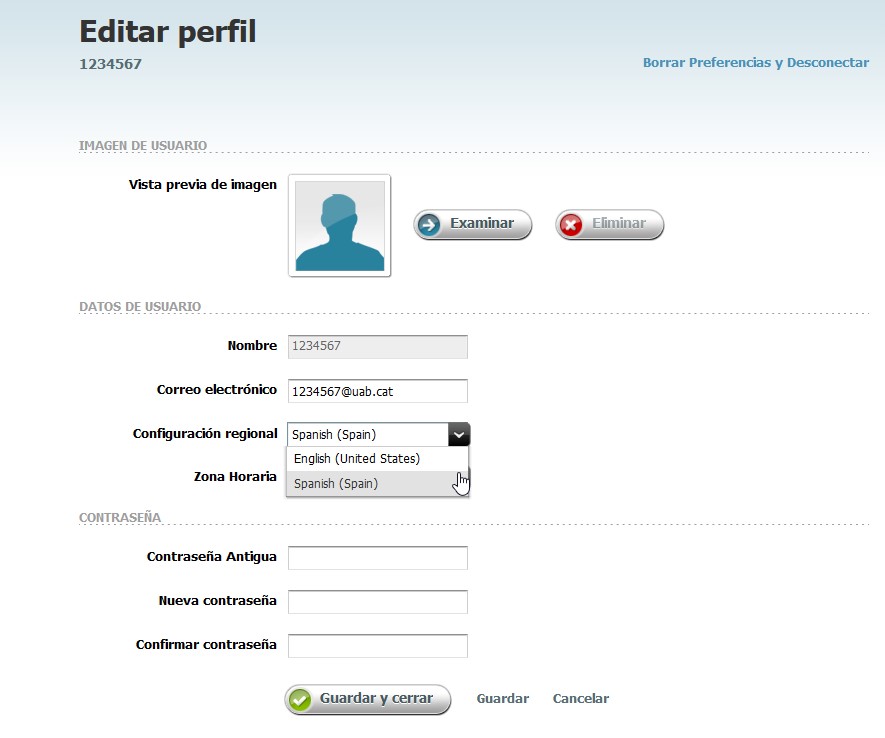Click the blue arrow icon on Examinar

pyautogui.click(x=429, y=224)
